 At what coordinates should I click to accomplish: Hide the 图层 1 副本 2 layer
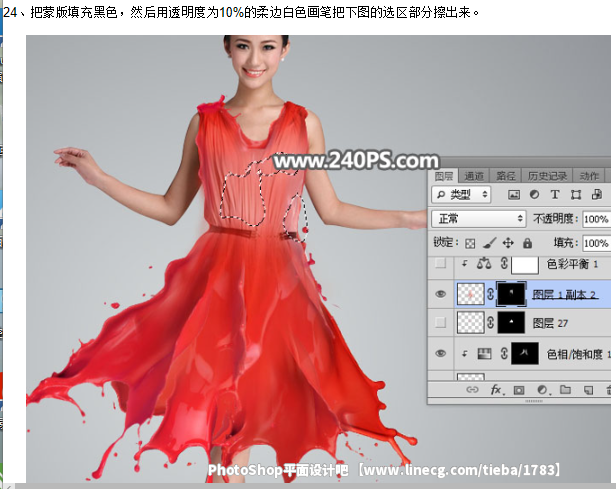tap(441, 294)
